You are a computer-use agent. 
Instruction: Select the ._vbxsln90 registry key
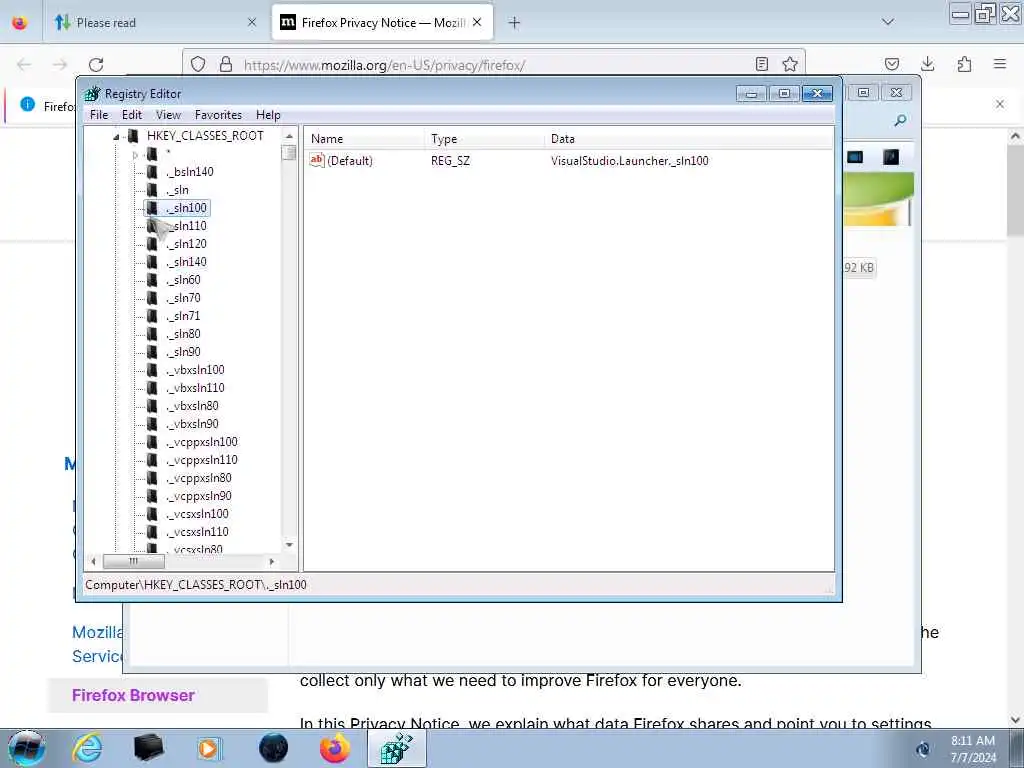point(193,423)
